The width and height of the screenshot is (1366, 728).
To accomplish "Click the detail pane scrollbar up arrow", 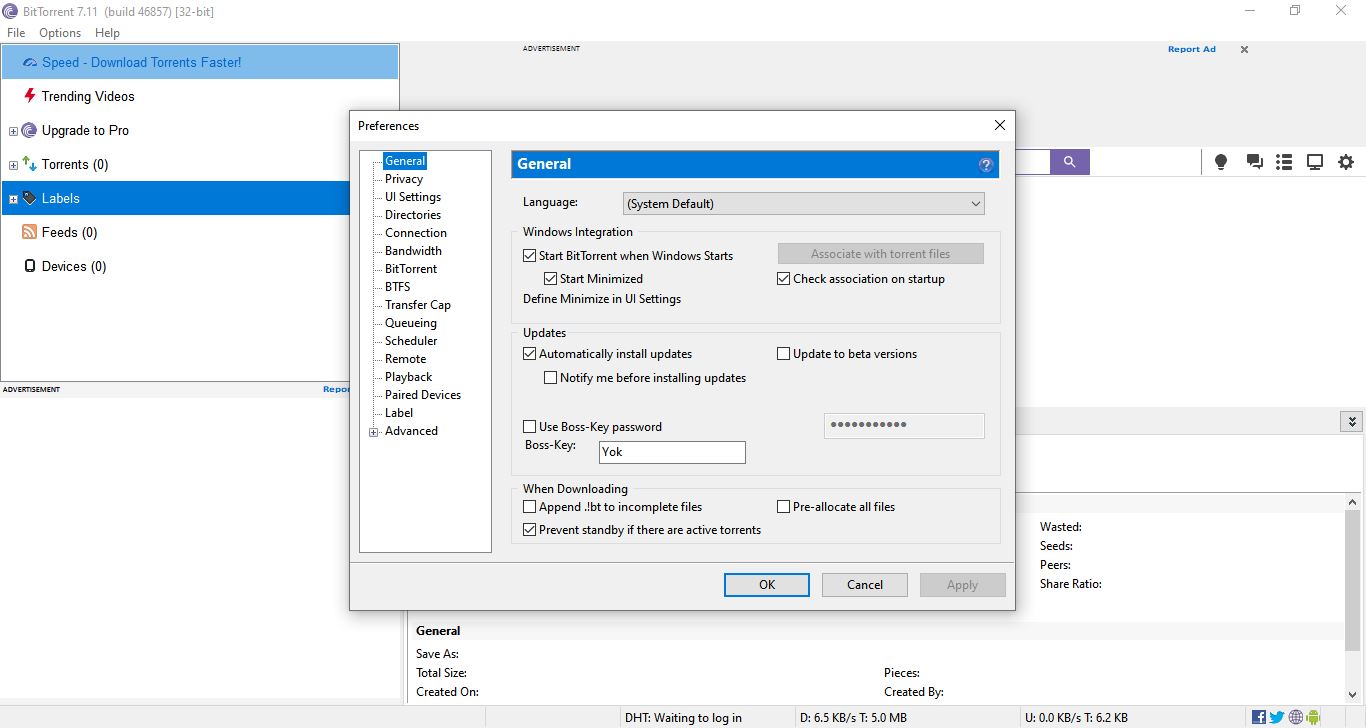I will point(1355,503).
